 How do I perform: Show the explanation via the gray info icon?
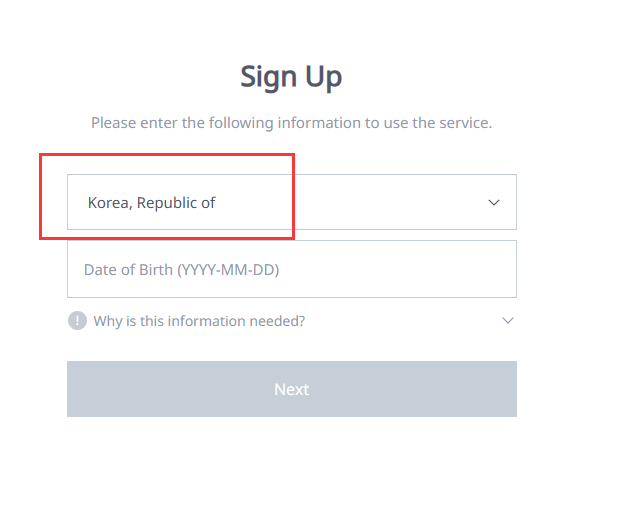coord(77,321)
